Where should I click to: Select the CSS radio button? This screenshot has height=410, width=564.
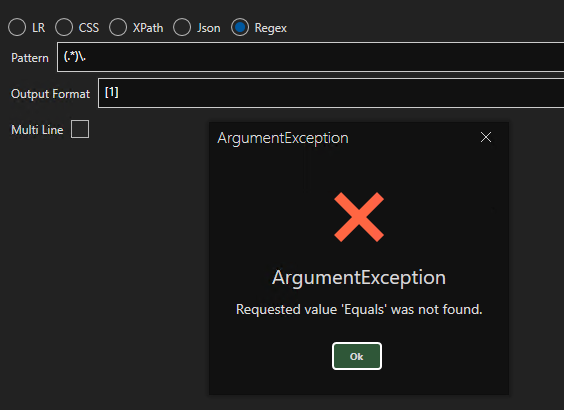[x=64, y=27]
